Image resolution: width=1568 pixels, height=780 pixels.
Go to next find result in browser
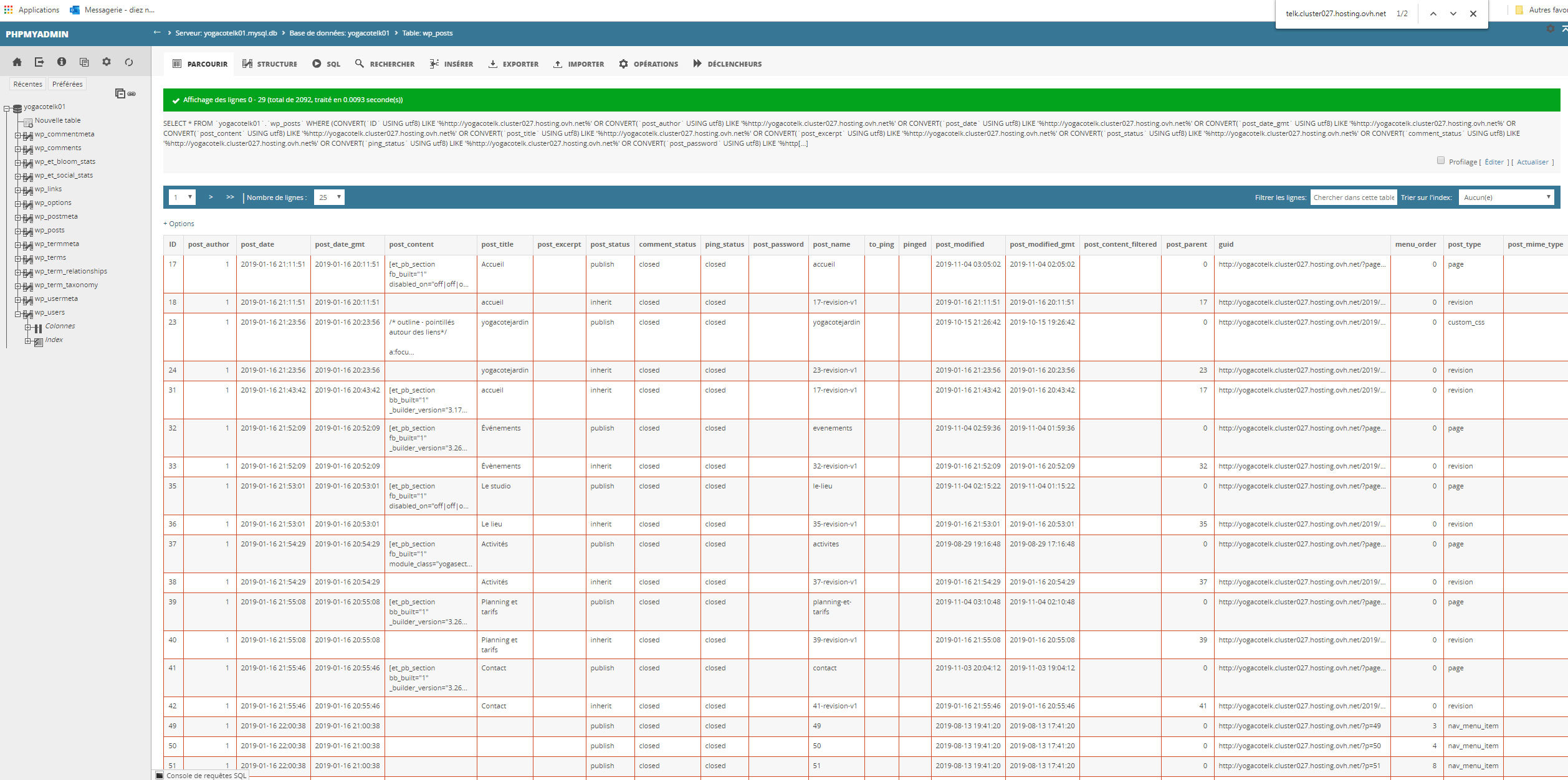pos(1453,14)
